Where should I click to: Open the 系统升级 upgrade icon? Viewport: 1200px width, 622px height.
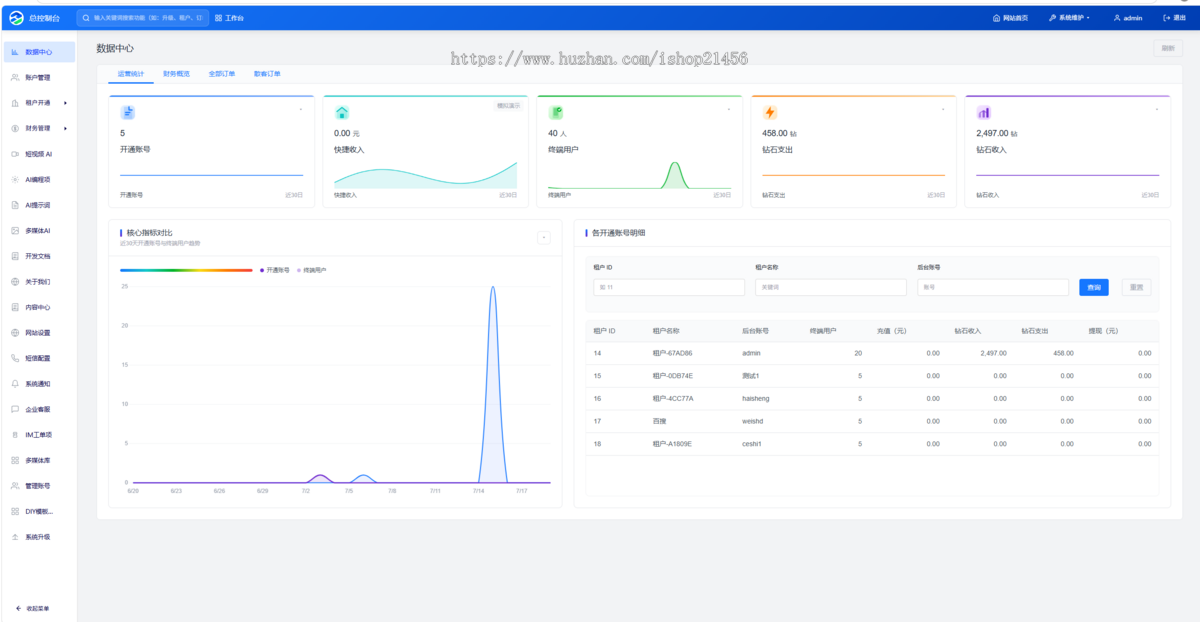pyautogui.click(x=15, y=537)
